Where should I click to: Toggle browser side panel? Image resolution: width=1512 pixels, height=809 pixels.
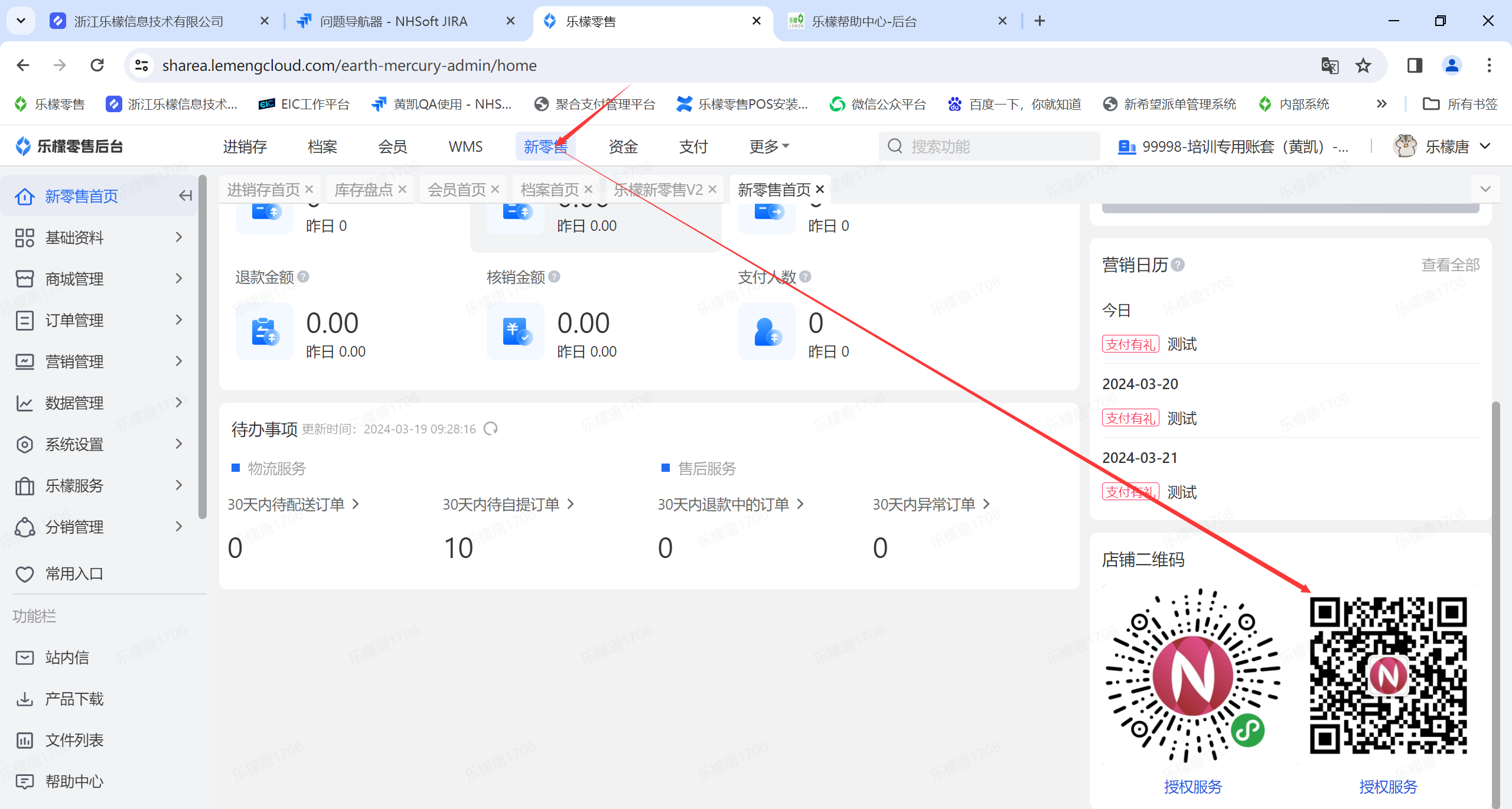(1415, 65)
